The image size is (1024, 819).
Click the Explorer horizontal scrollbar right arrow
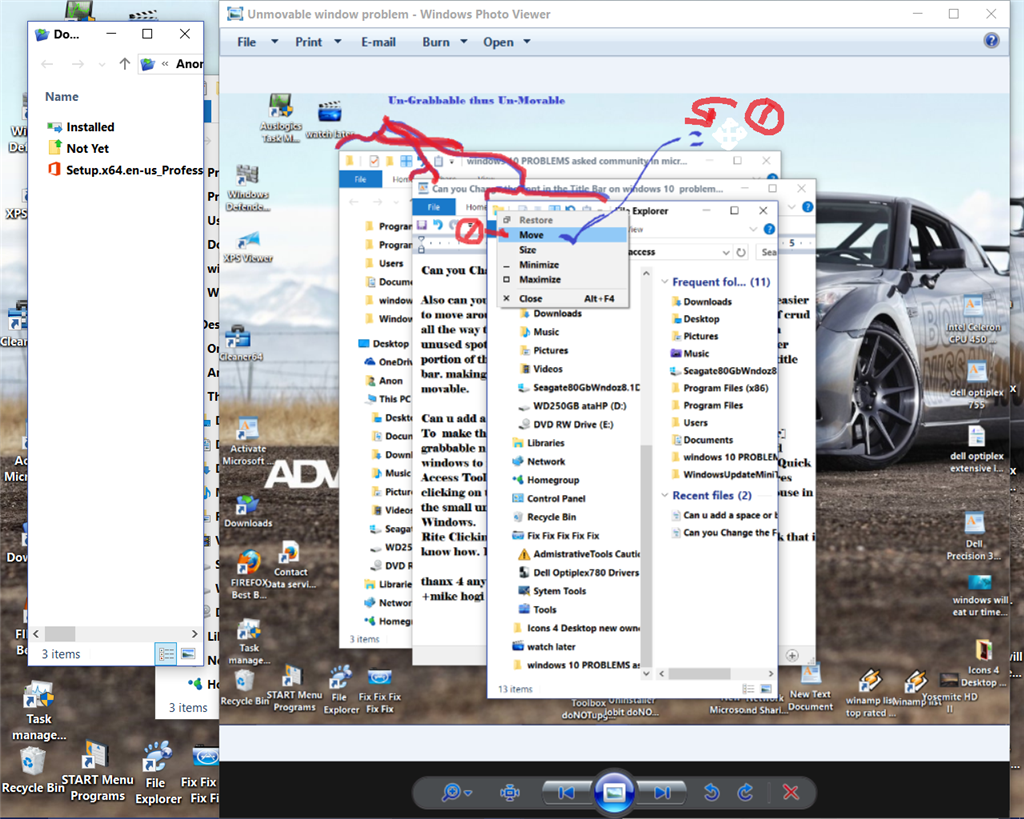[194, 634]
